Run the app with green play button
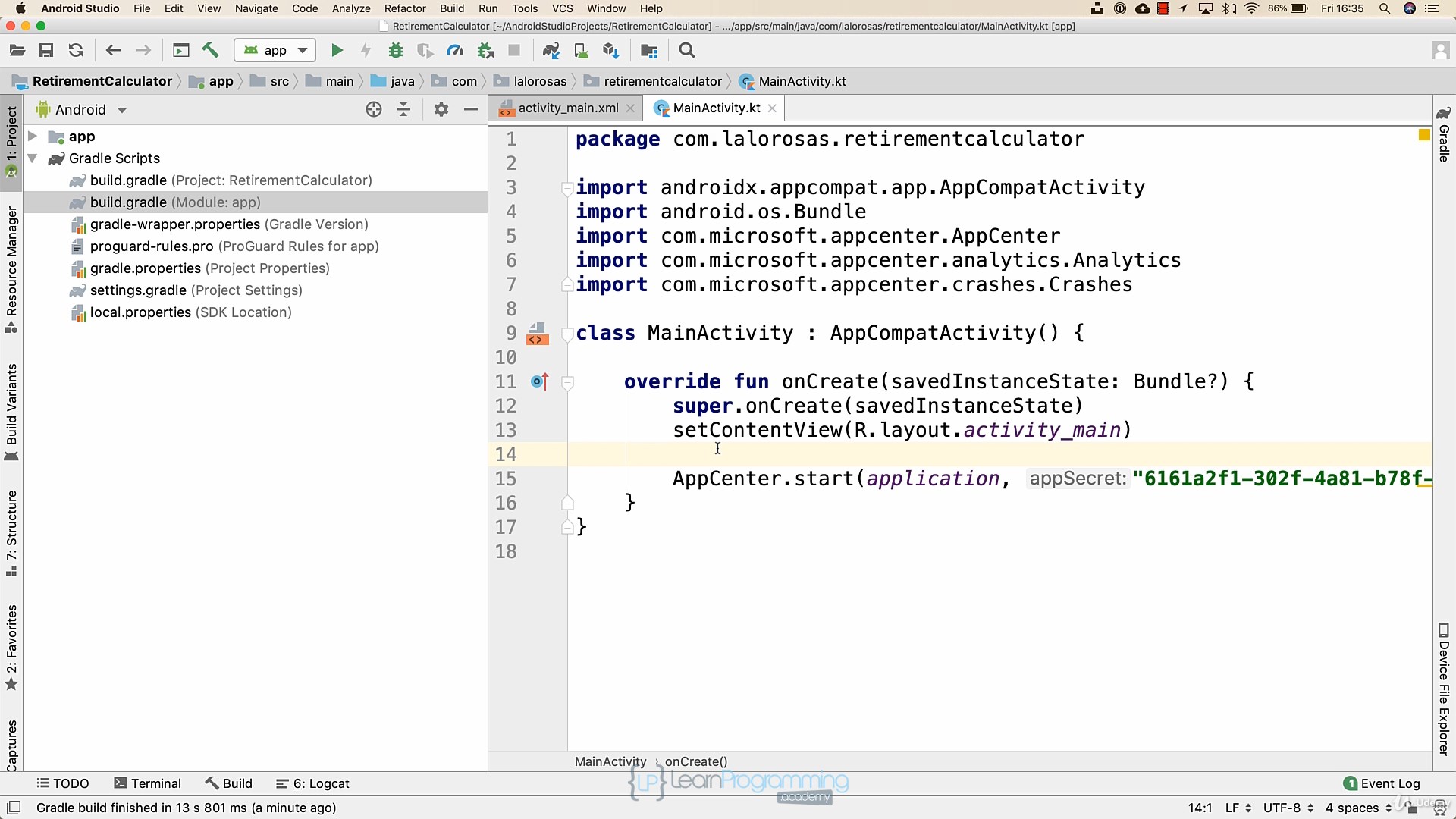 coord(337,51)
